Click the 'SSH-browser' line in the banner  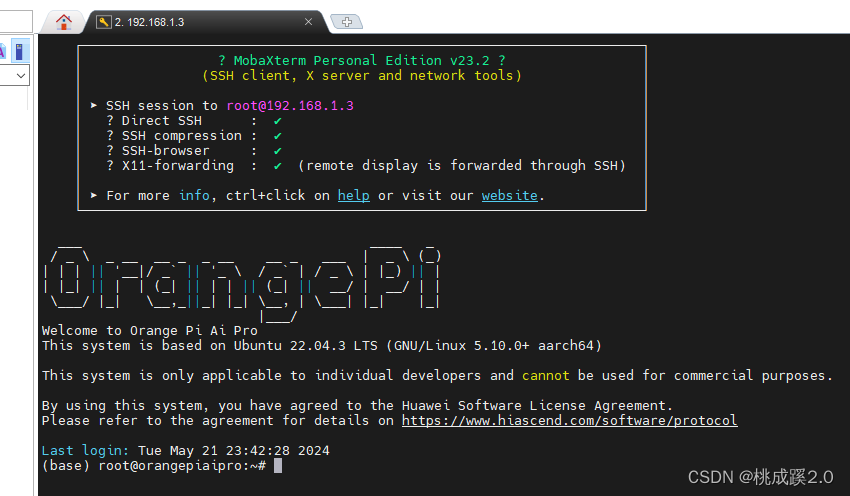pyautogui.click(x=194, y=151)
